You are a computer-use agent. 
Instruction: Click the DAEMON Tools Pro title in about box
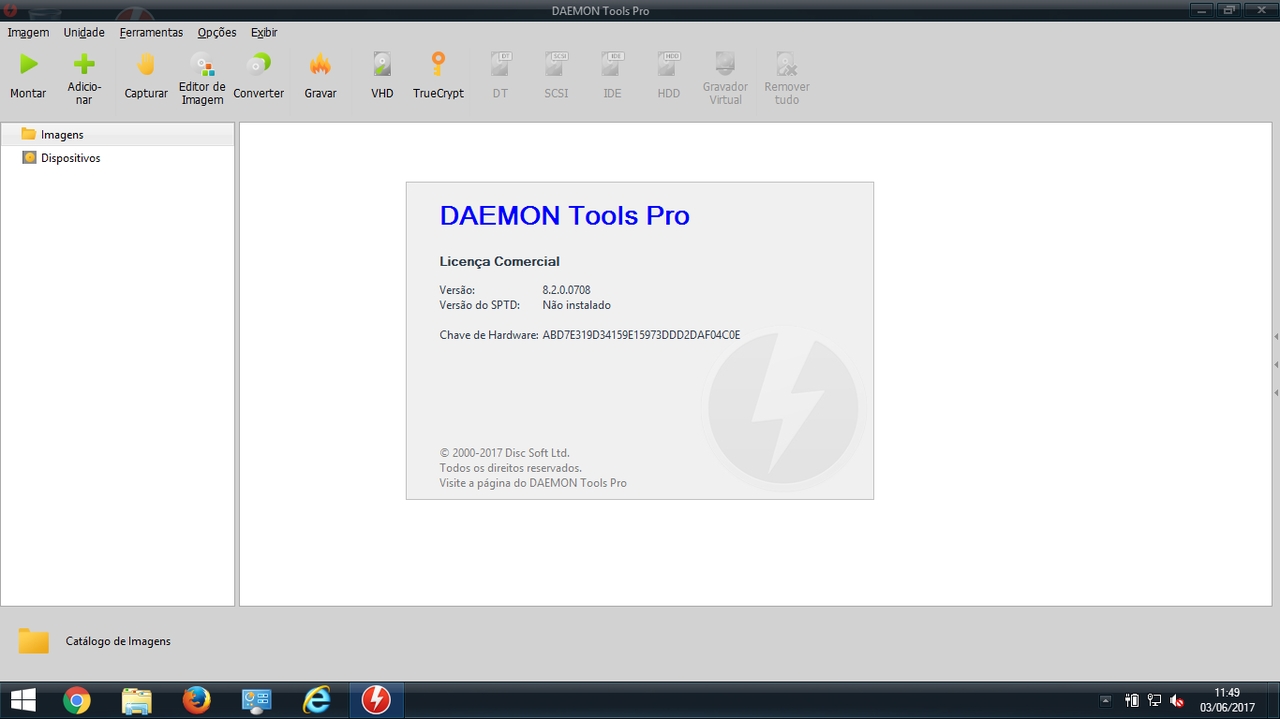[564, 215]
